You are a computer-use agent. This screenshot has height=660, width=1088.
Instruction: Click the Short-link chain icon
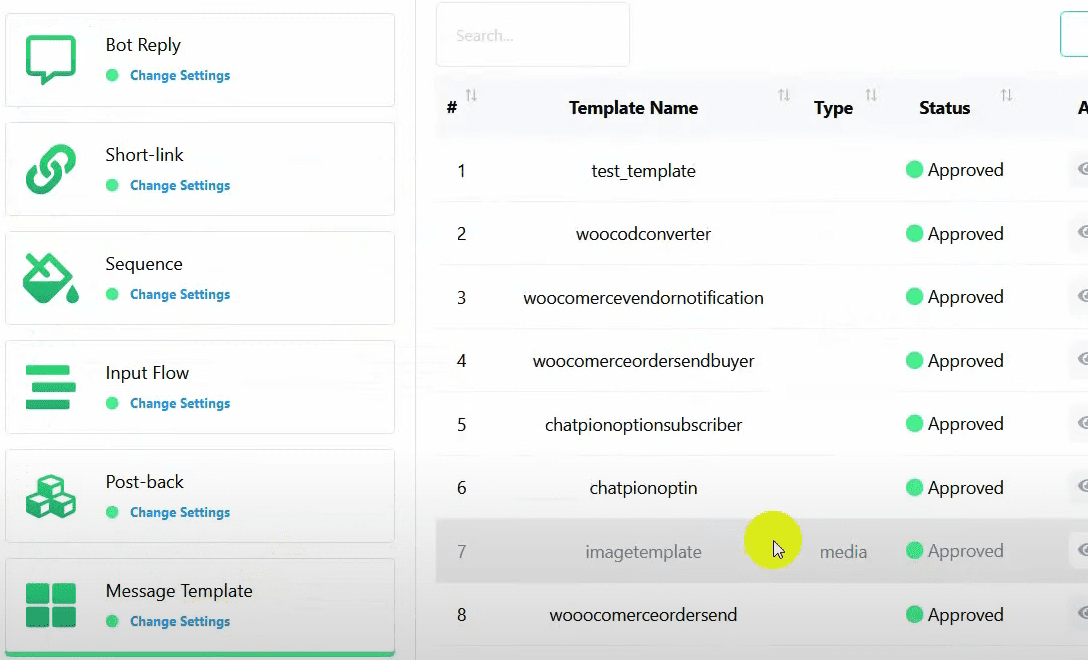point(50,169)
